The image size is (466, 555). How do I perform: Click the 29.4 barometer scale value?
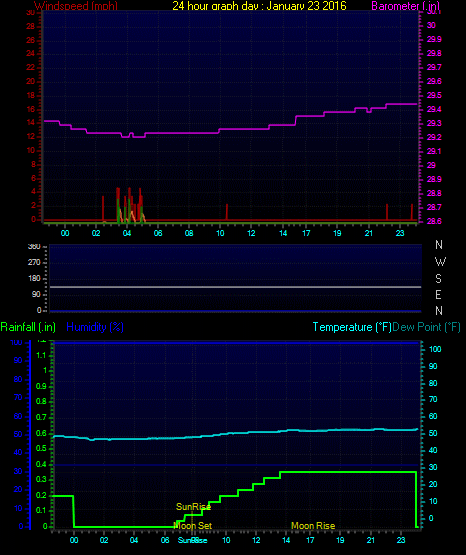click(x=434, y=109)
